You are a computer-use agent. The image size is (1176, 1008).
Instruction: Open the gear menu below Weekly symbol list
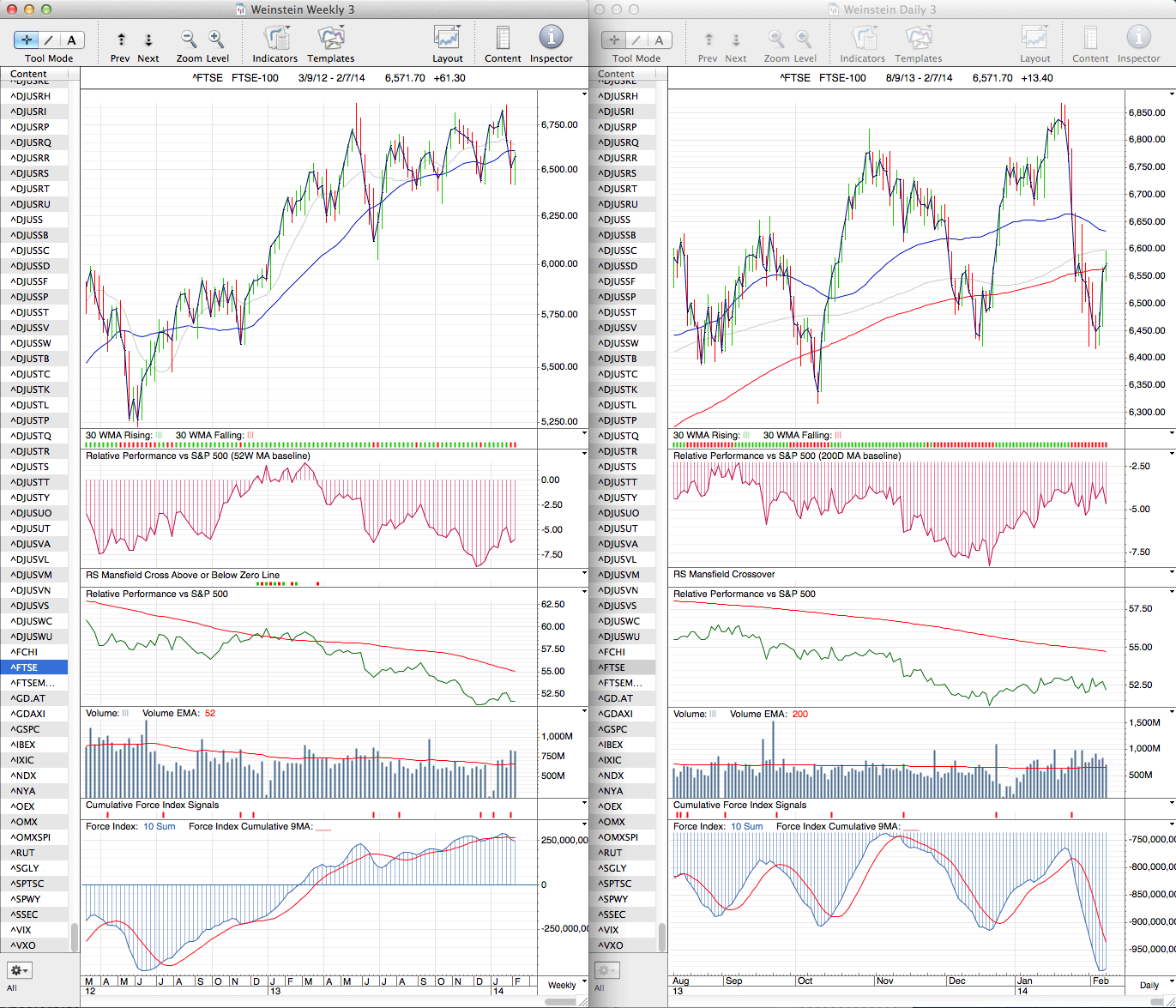pyautogui.click(x=20, y=970)
